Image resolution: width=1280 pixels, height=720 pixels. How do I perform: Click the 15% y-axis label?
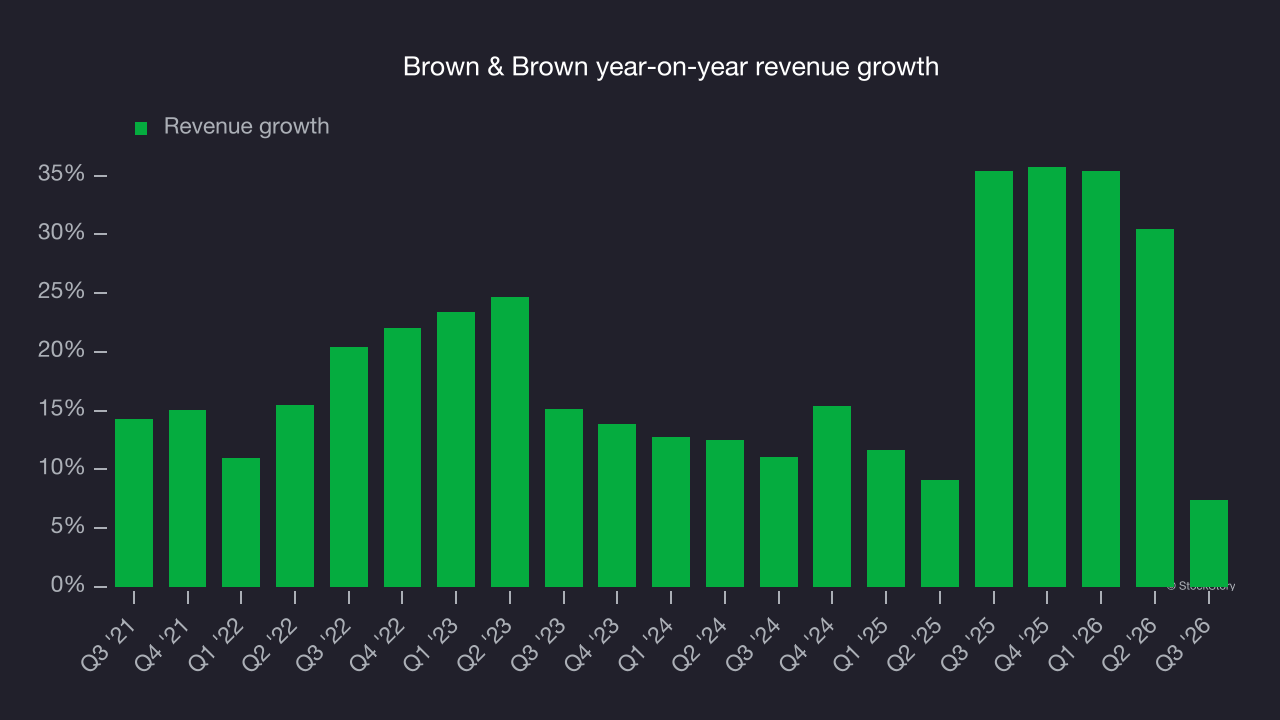[x=61, y=409]
